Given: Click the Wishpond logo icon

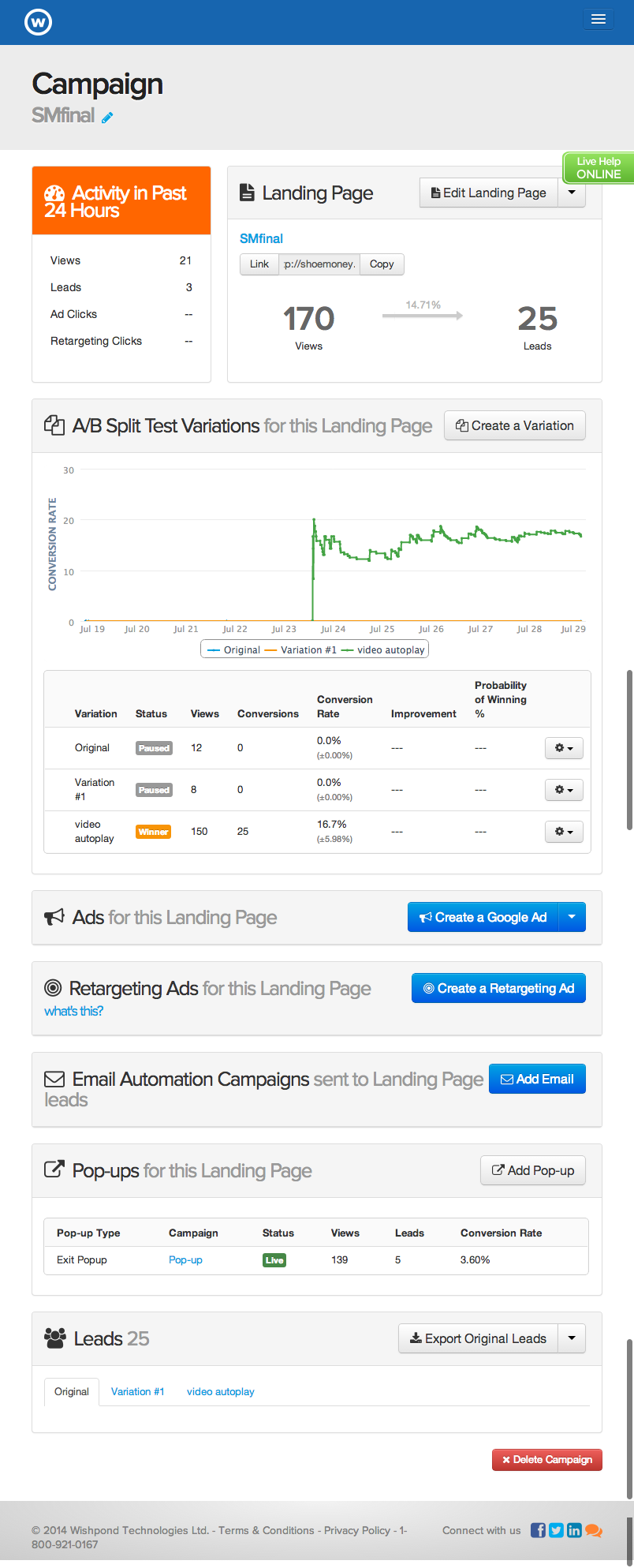Looking at the screenshot, I should click(38, 21).
